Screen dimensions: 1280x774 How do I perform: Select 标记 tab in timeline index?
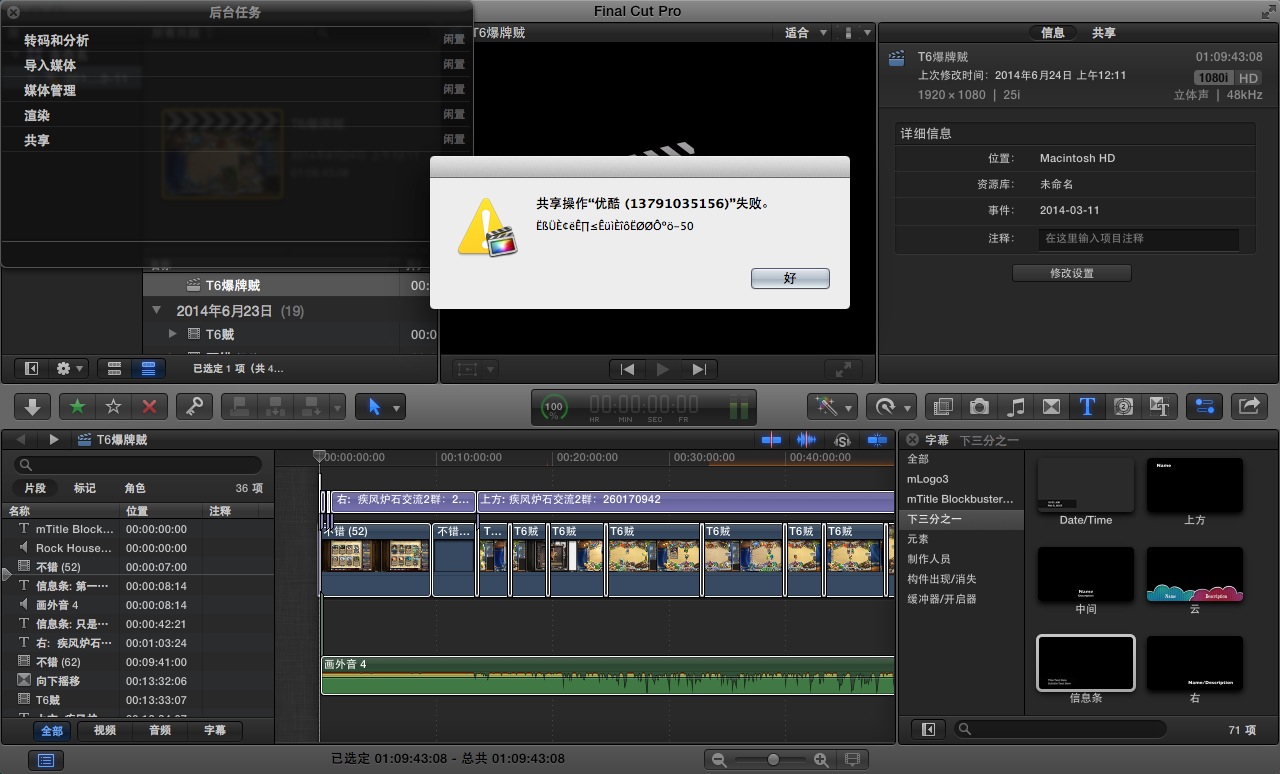tap(85, 488)
